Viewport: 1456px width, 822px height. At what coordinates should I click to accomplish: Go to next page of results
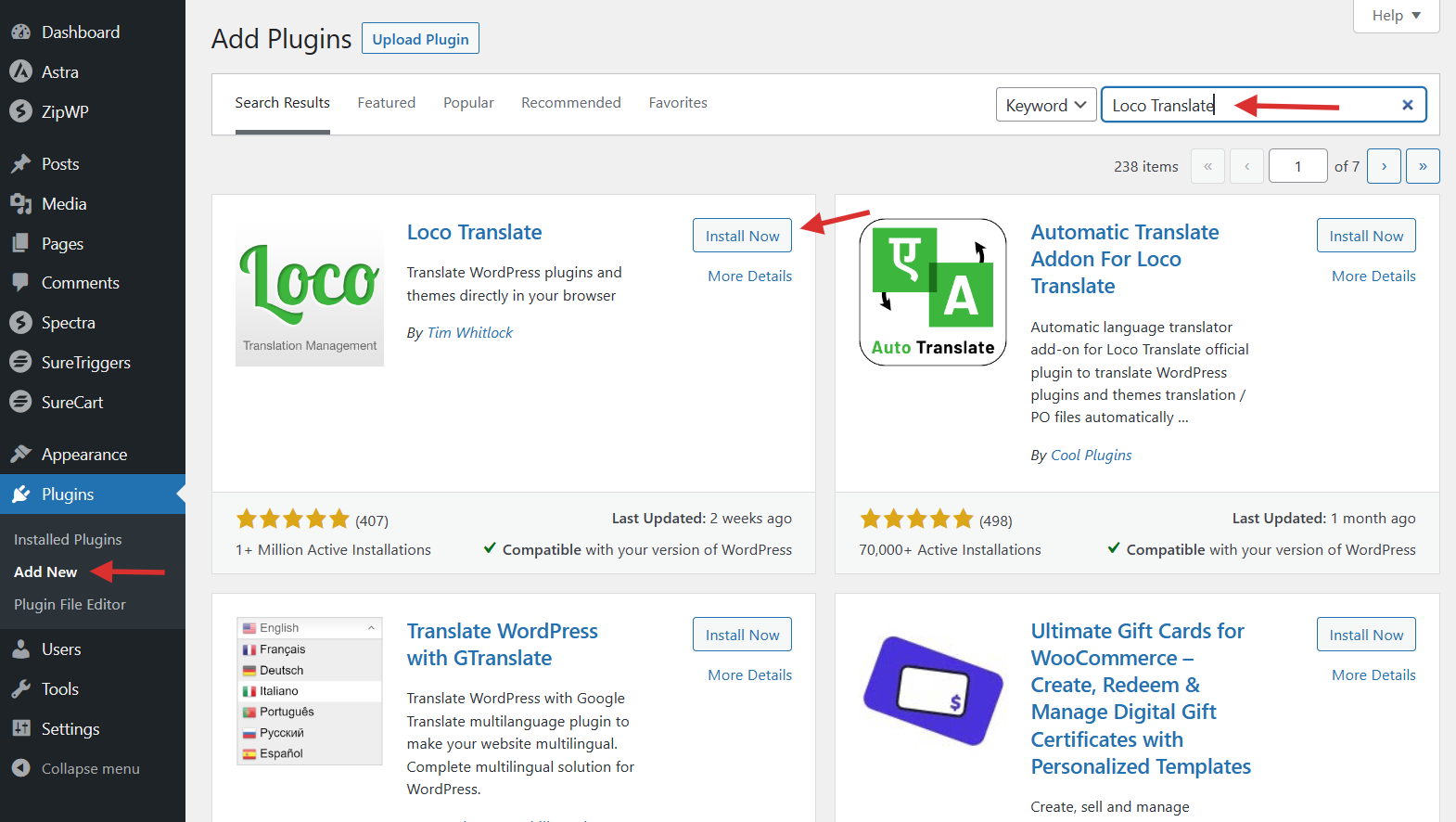point(1384,166)
